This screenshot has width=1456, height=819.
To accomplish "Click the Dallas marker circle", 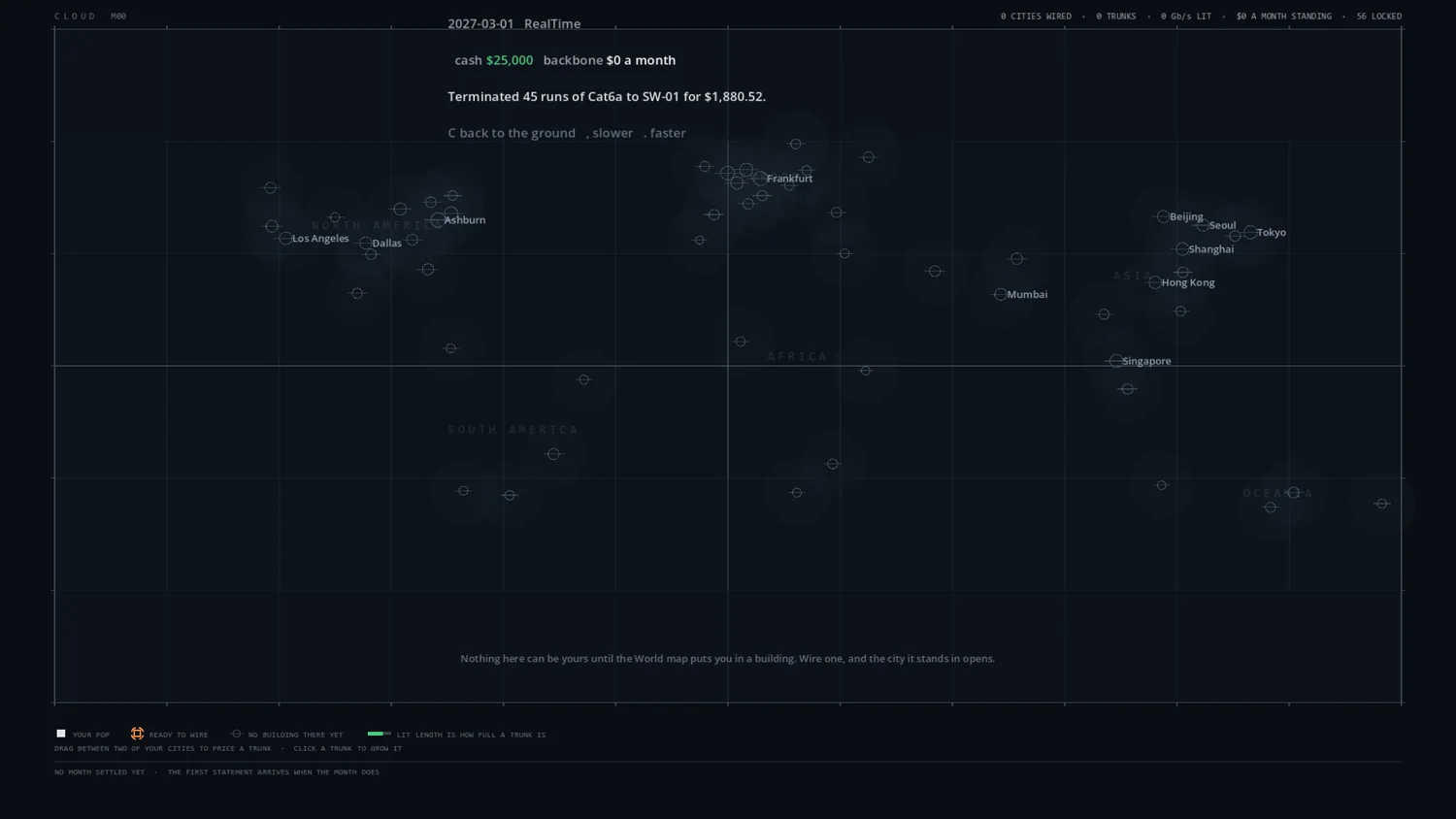I will click(366, 244).
